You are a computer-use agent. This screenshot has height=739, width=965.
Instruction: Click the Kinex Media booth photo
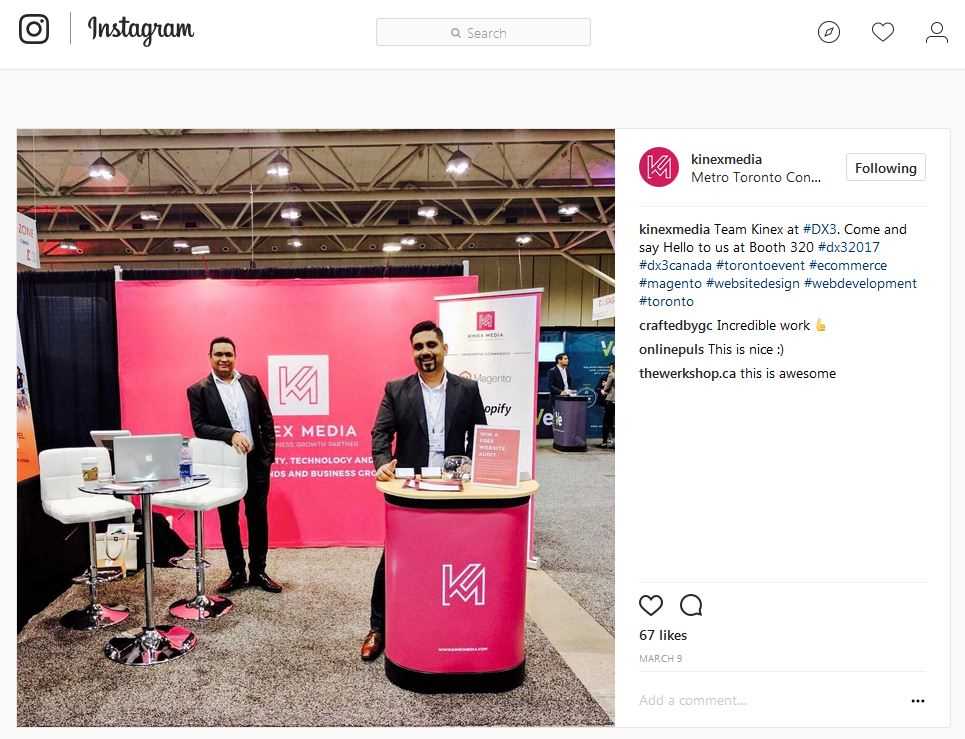tap(316, 428)
